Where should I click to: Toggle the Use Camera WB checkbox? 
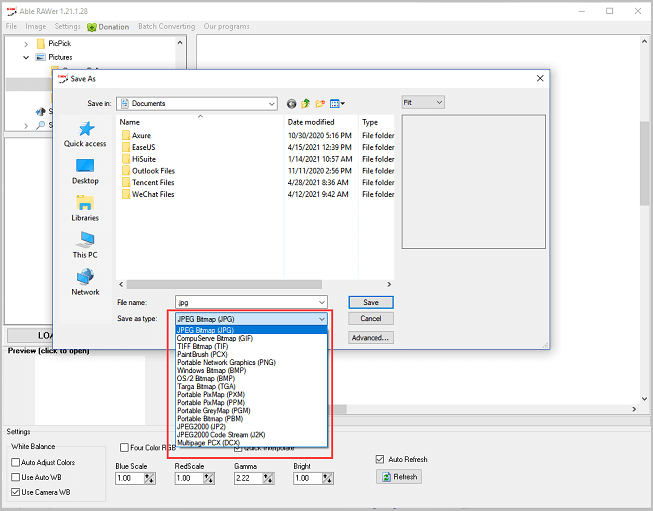pyautogui.click(x=16, y=492)
